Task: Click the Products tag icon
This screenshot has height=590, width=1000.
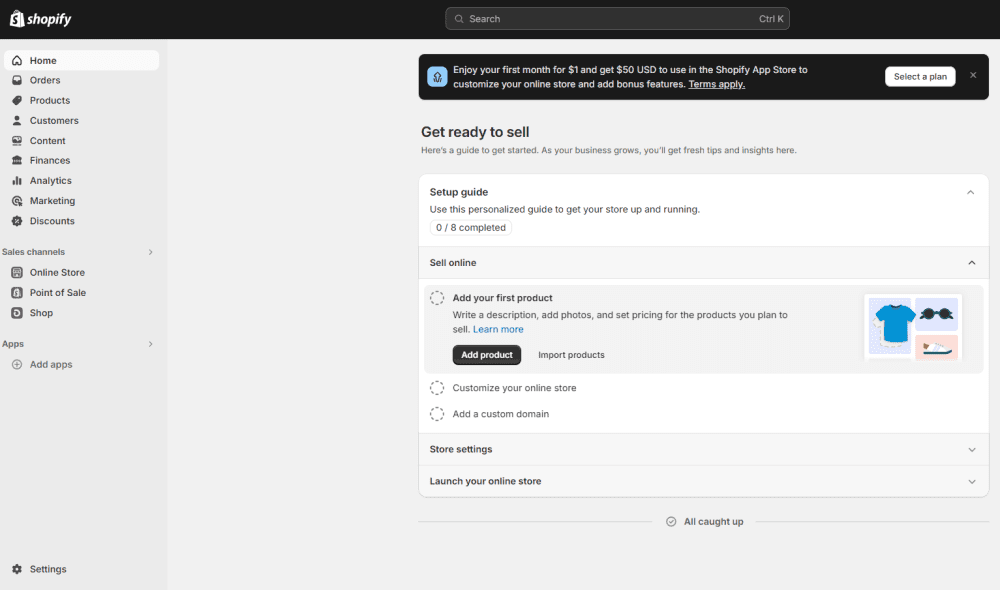Action: pos(17,100)
